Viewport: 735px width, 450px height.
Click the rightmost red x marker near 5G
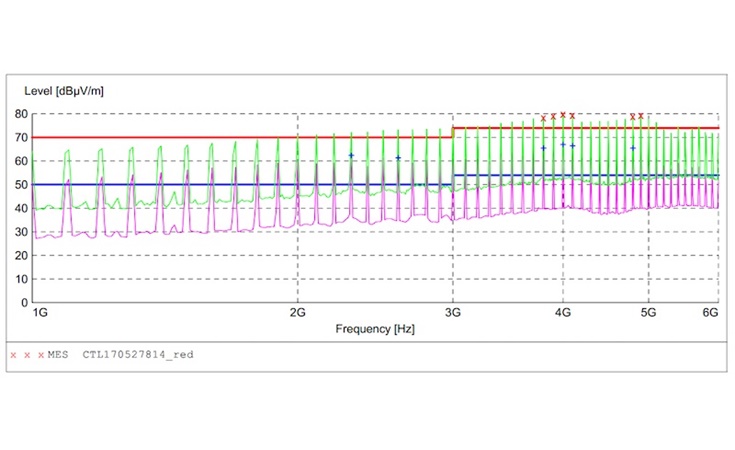click(641, 116)
